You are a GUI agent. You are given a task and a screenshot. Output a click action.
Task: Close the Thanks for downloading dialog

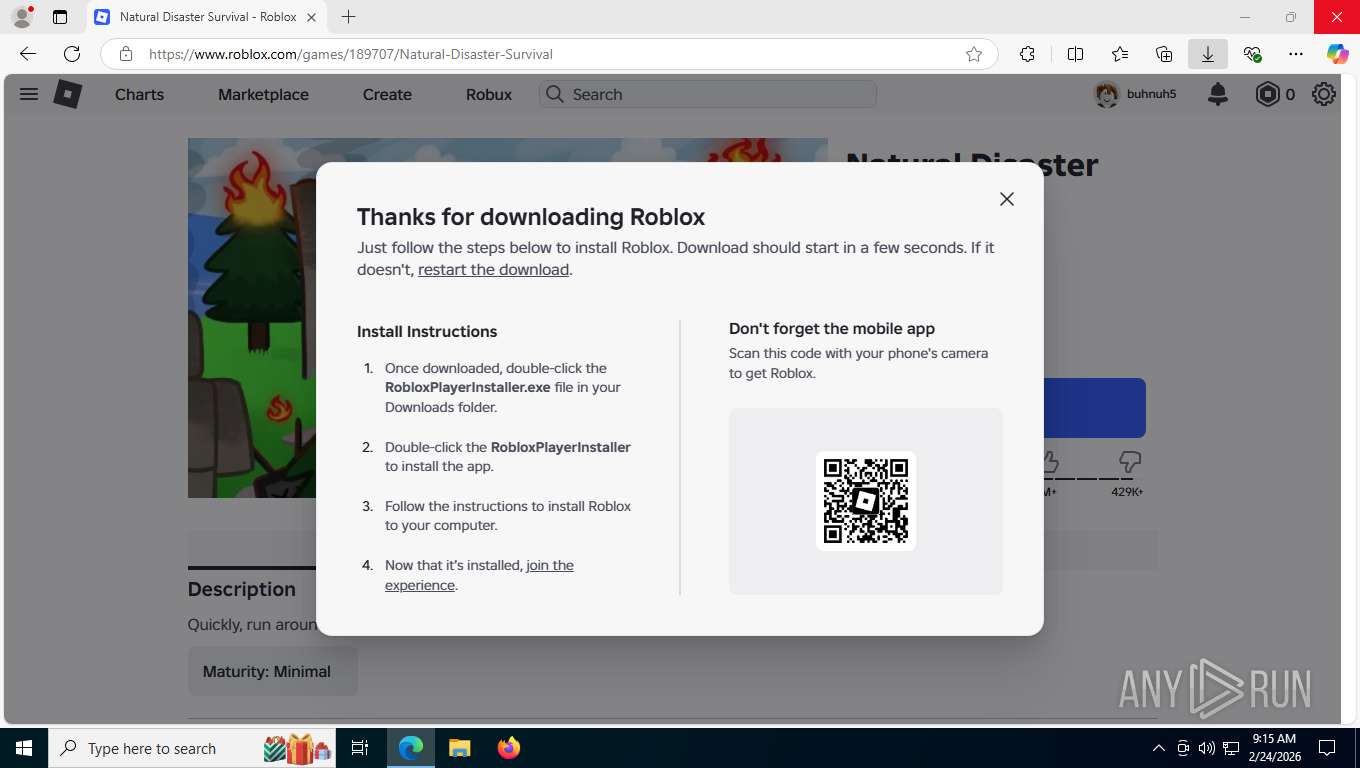[x=1007, y=199]
